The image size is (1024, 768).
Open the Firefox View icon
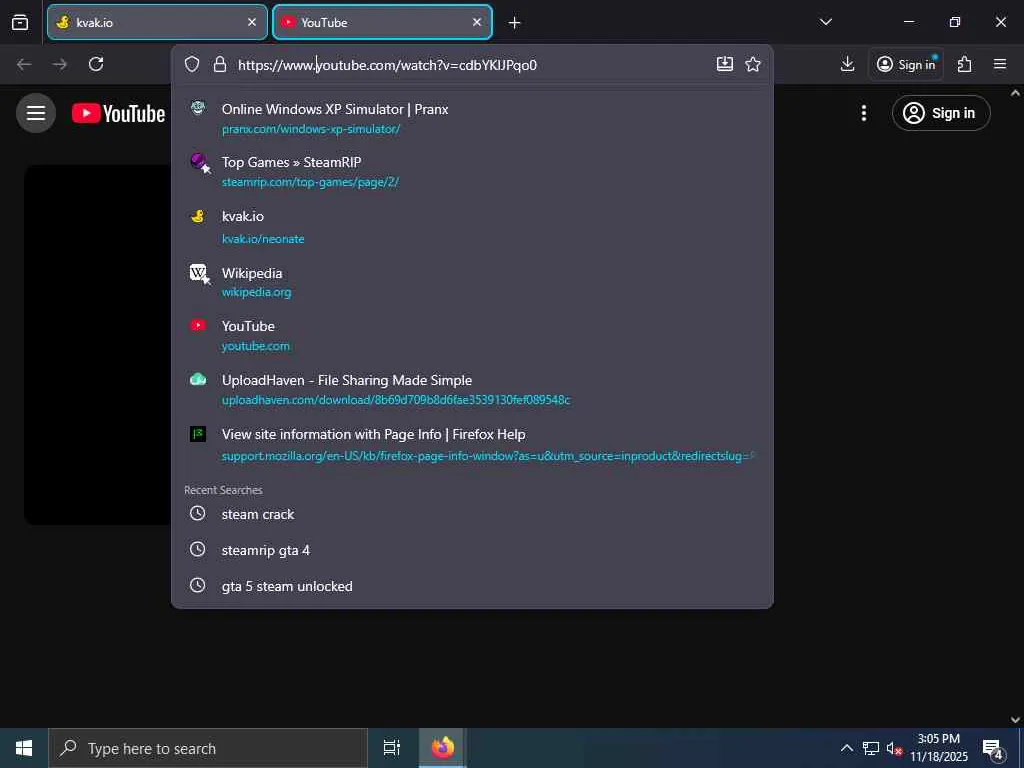click(x=20, y=22)
